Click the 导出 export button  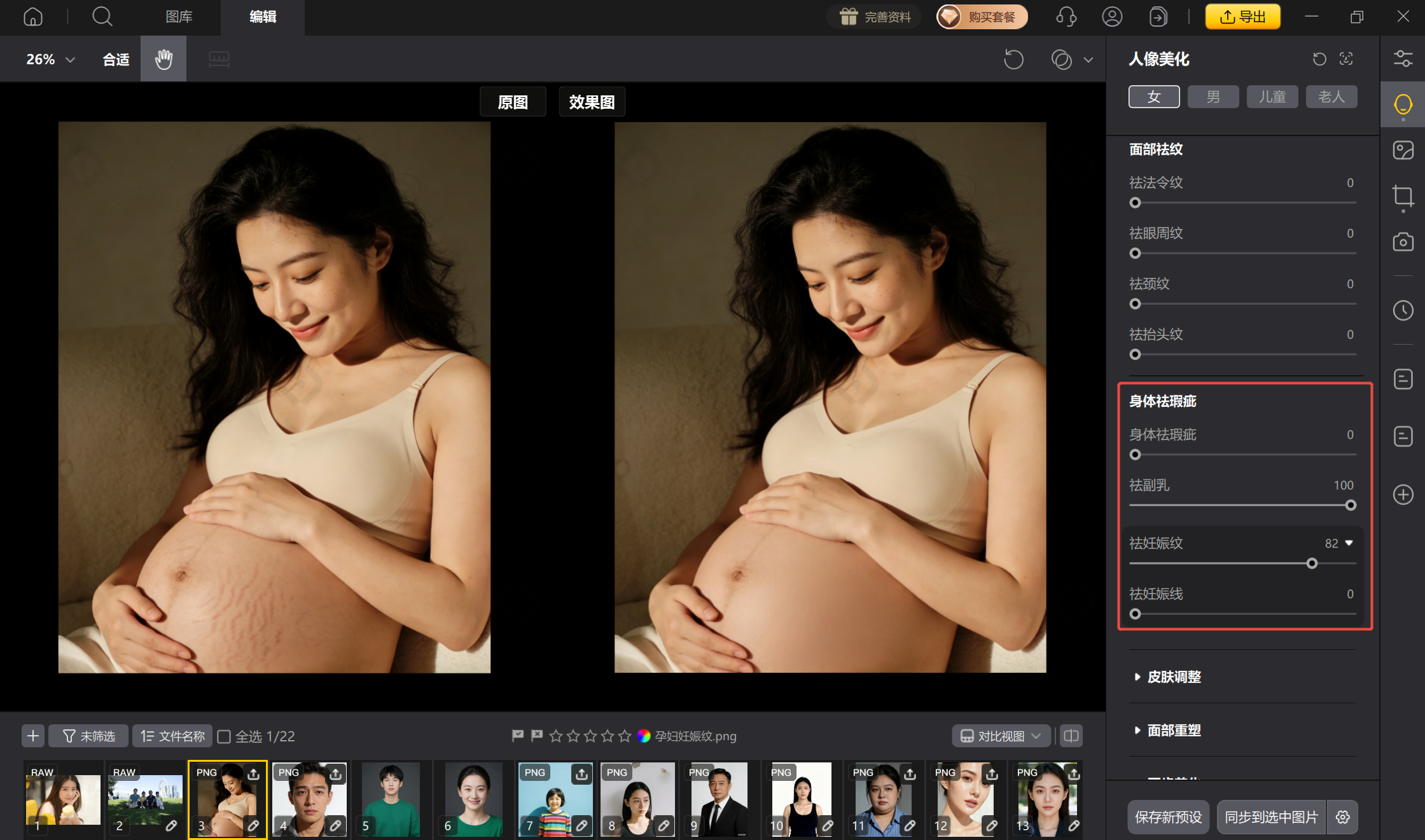coord(1242,17)
